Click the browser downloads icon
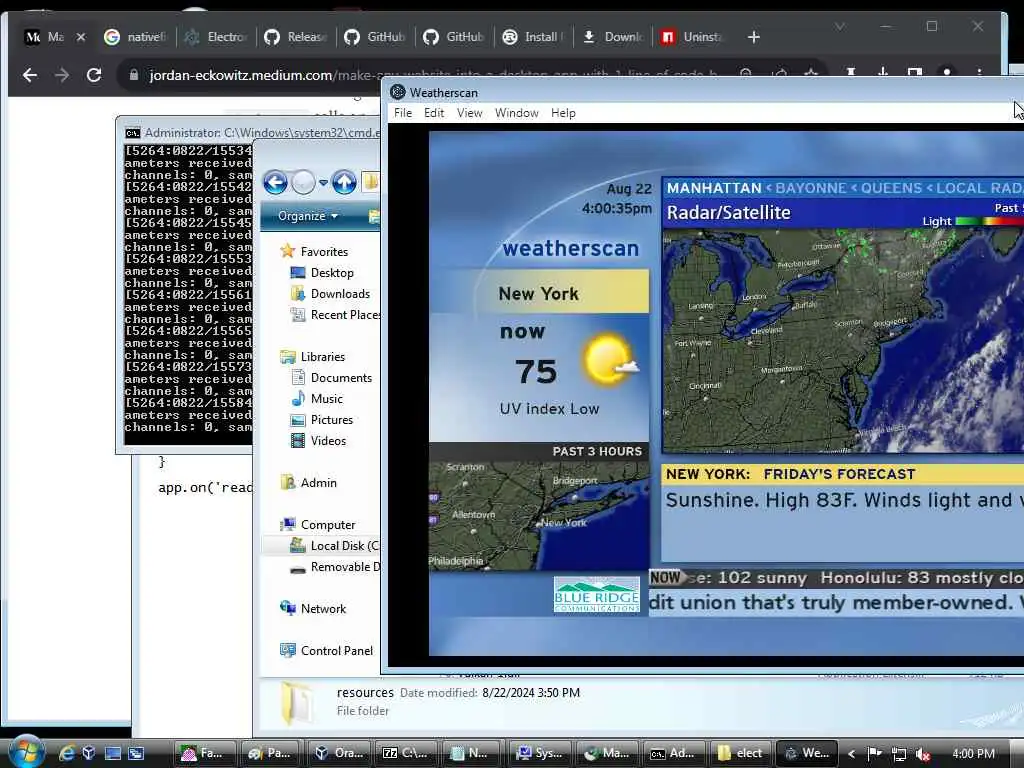 pyautogui.click(x=883, y=72)
